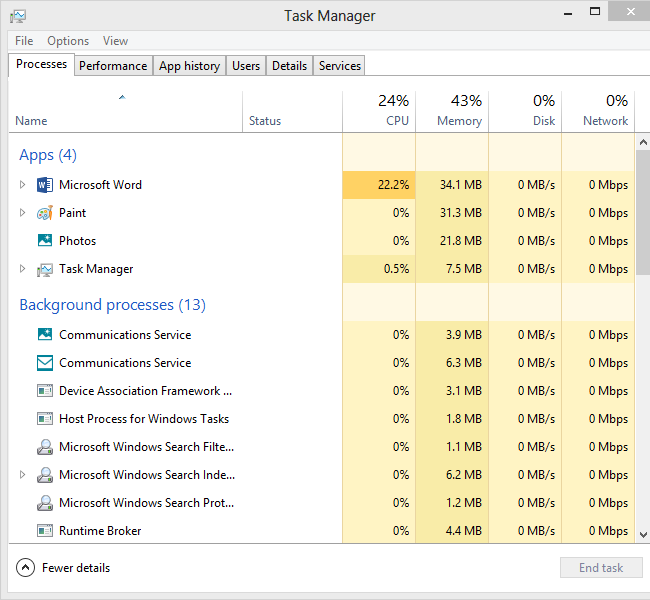Click the Windows Search Indexer icon
The height and width of the screenshot is (600, 650).
tap(45, 475)
